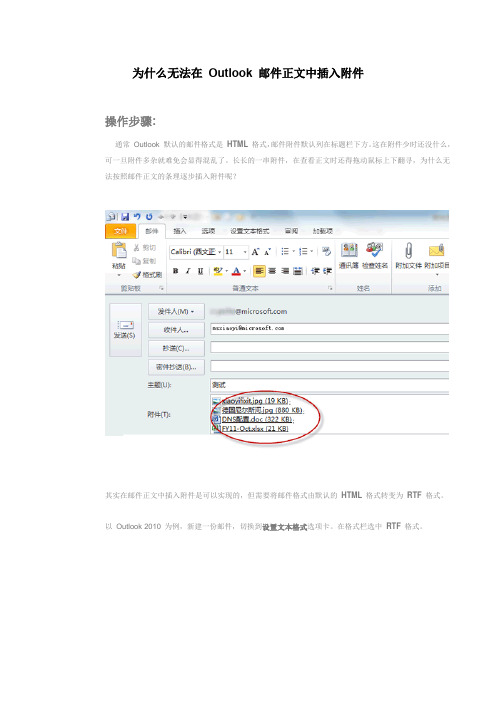This screenshot has width=496, height=702.
Task: Select the FY11-Oct.xlsx attachment
Action: tap(251, 429)
